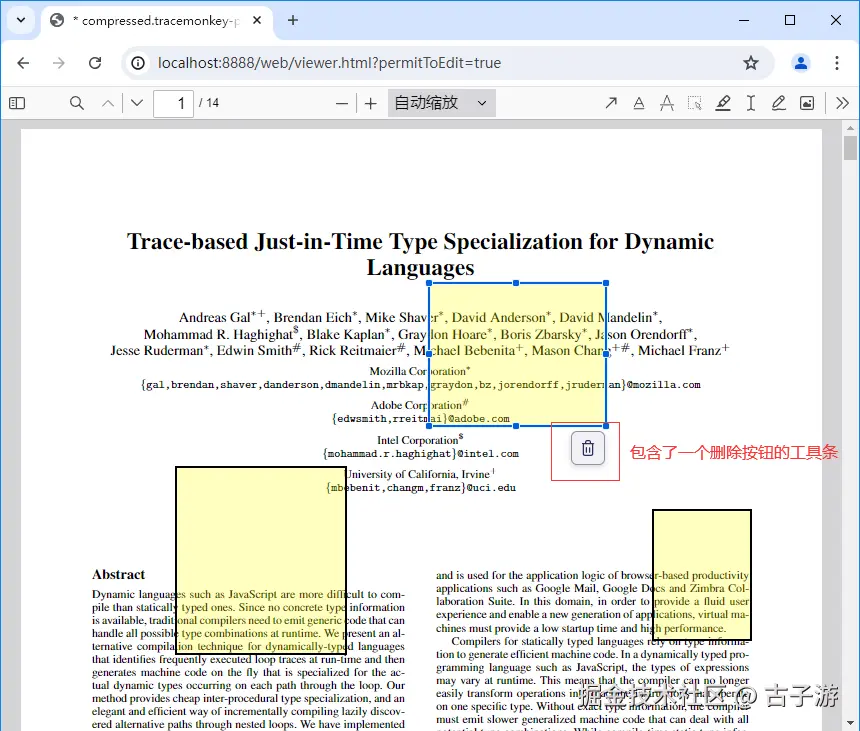Click '{mohammad.r.haghighat}@intel.com' email text
Viewport: 860px width, 731px height.
point(421,454)
